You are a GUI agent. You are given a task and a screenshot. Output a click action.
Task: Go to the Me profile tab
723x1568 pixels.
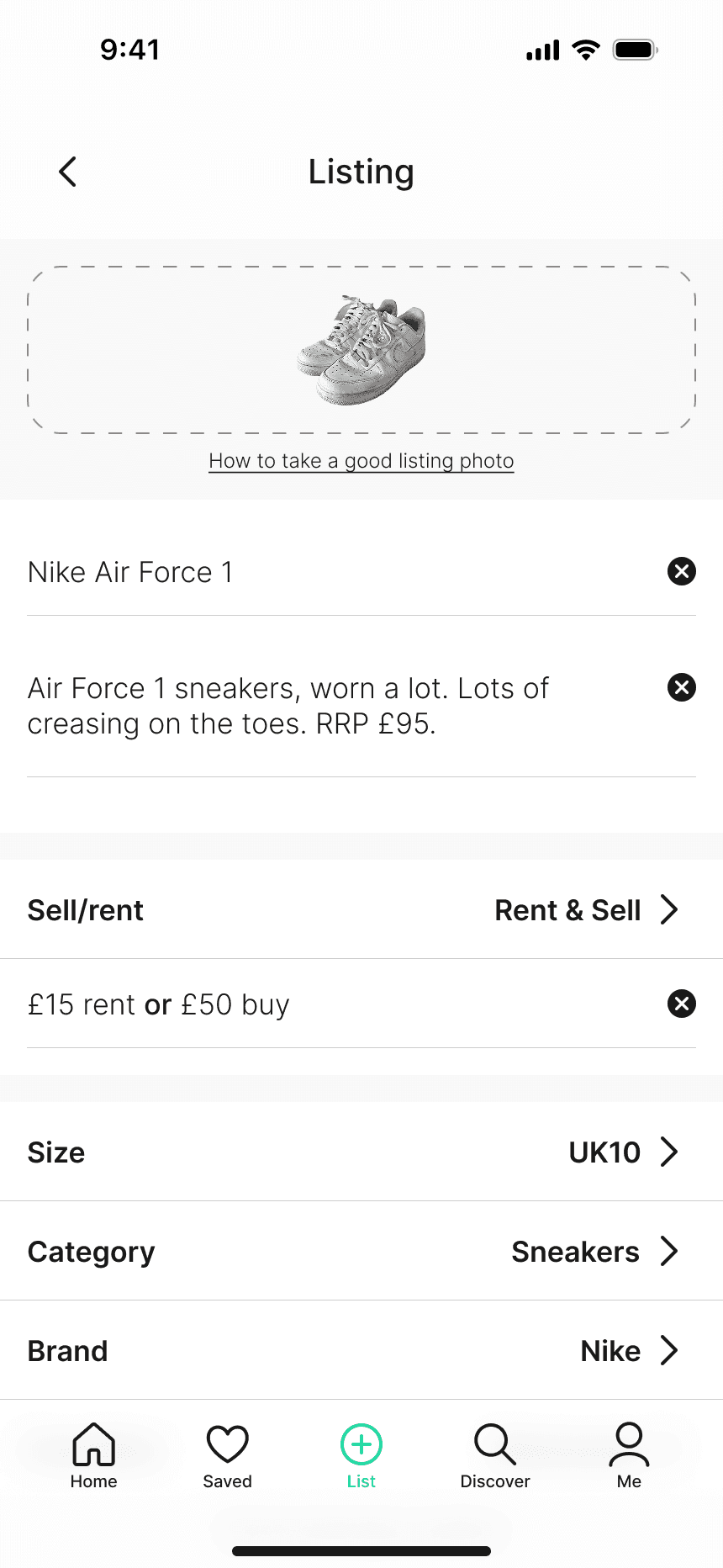click(x=629, y=1455)
